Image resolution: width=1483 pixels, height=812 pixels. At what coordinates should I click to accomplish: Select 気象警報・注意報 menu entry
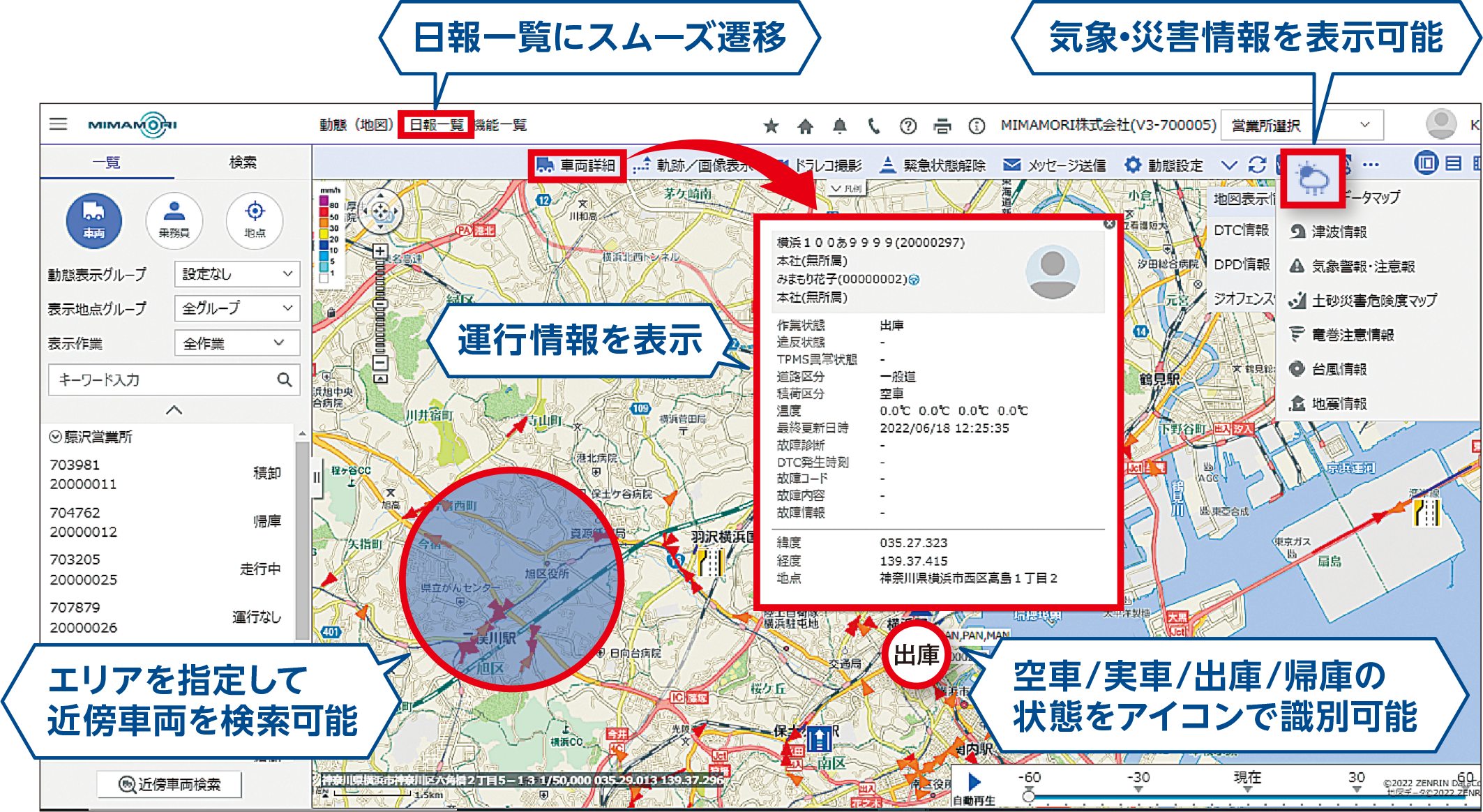click(1352, 266)
